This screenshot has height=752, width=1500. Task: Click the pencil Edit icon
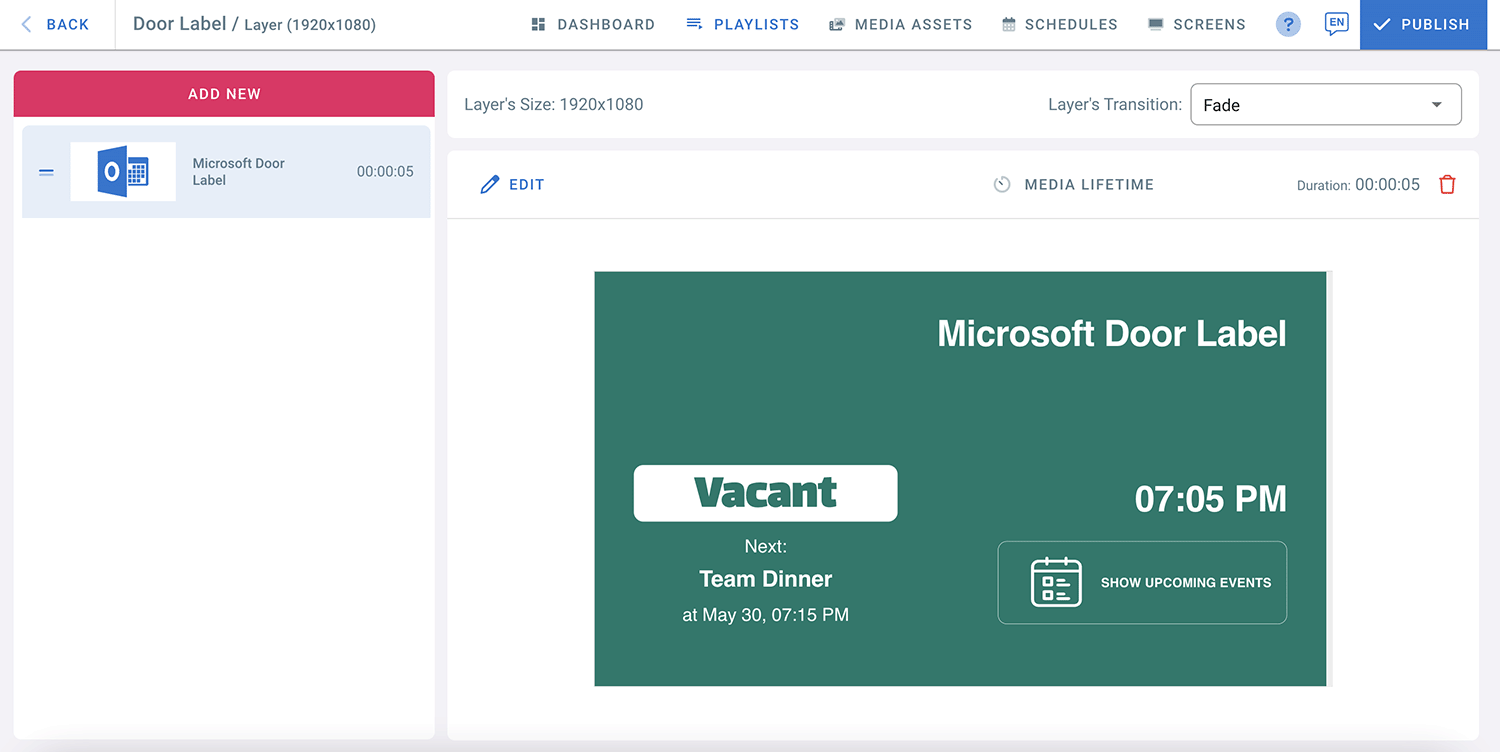(x=489, y=185)
